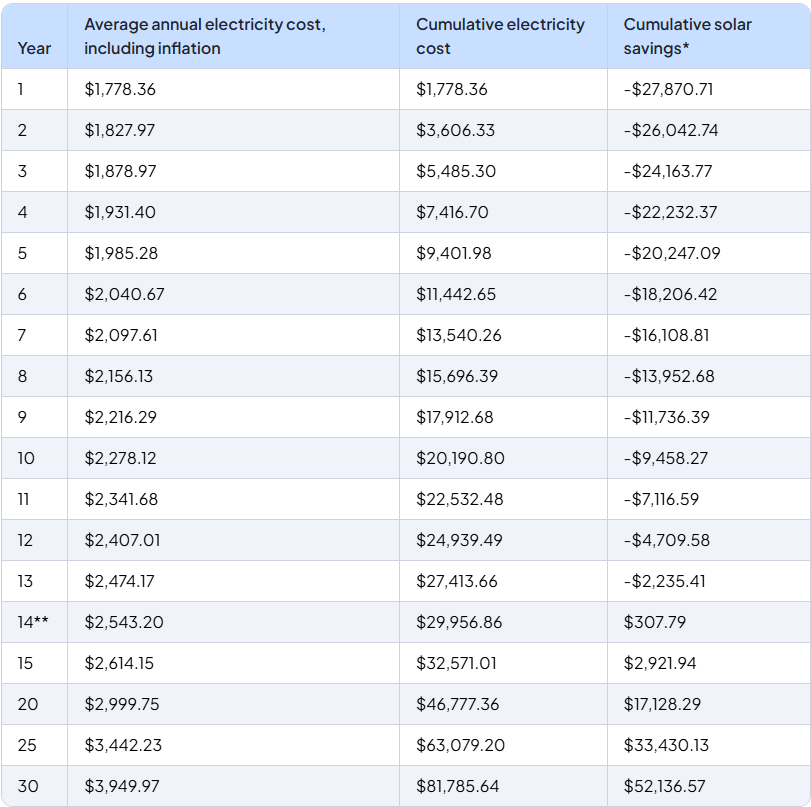811x807 pixels.
Task: Select the -$9,458.27 savings cell
Action: (x=666, y=458)
